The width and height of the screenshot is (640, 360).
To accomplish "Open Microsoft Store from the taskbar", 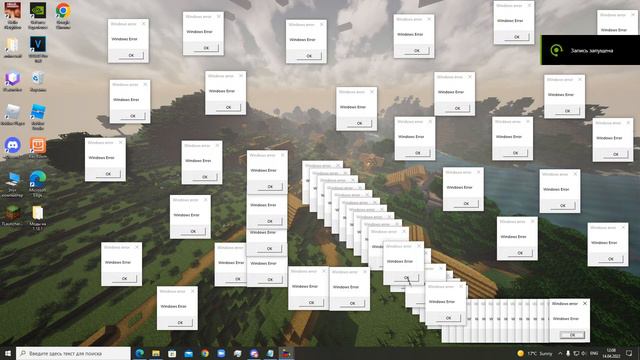I will 172,353.
